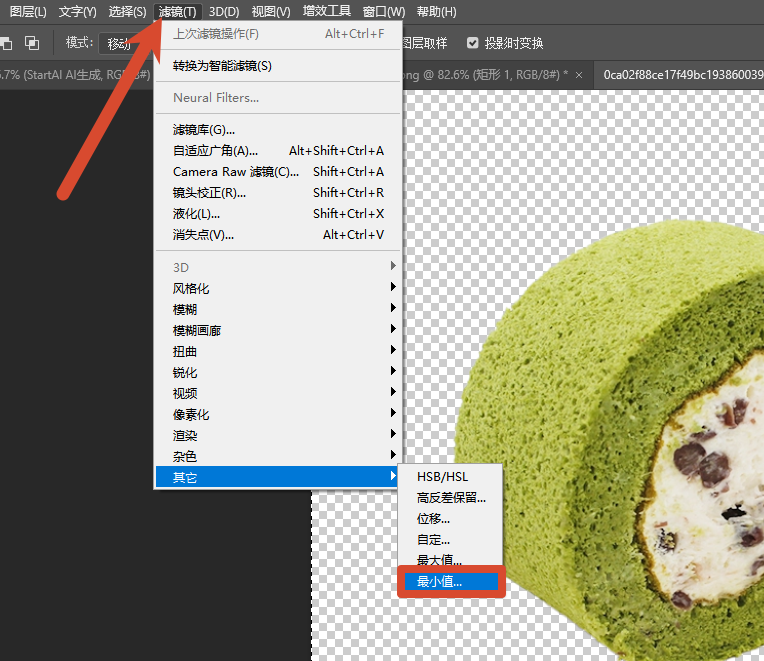Image resolution: width=764 pixels, height=661 pixels.
Task: Click the intersect-with-selection icon in options bar
Action: click(x=32, y=43)
